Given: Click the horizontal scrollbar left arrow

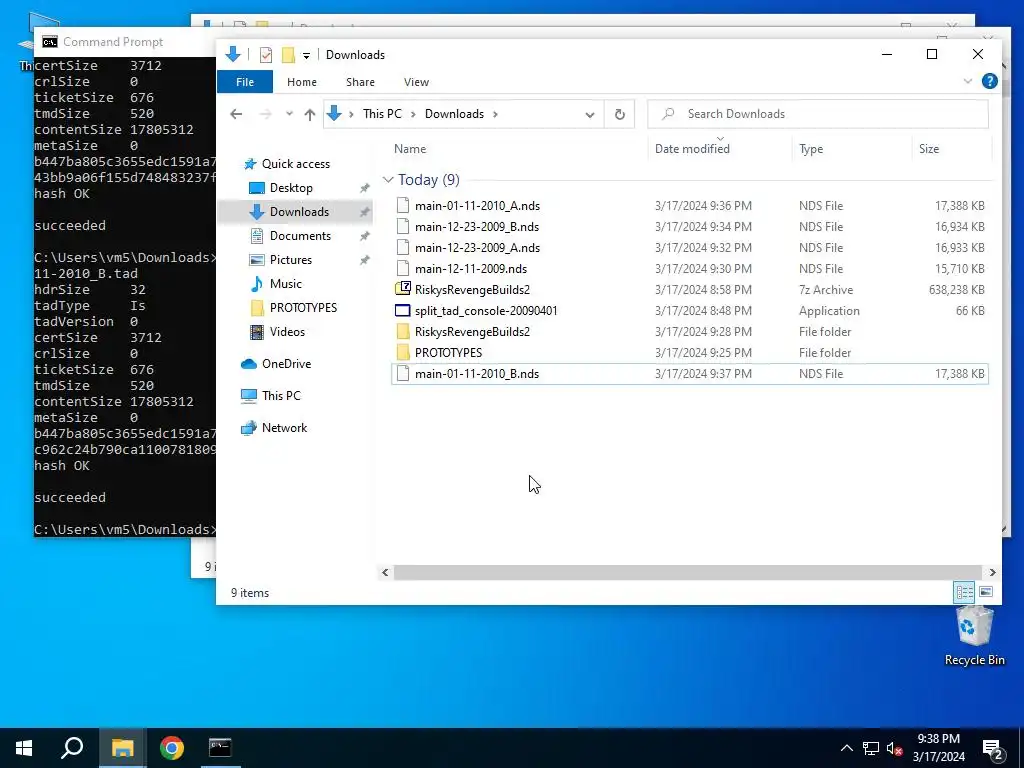Looking at the screenshot, I should pyautogui.click(x=385, y=573).
